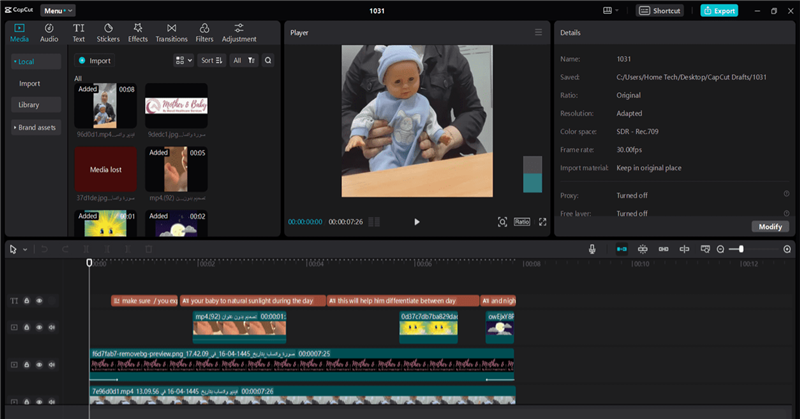Screen dimensions: 800x419
Task: Click the Export button
Action: [x=719, y=10]
